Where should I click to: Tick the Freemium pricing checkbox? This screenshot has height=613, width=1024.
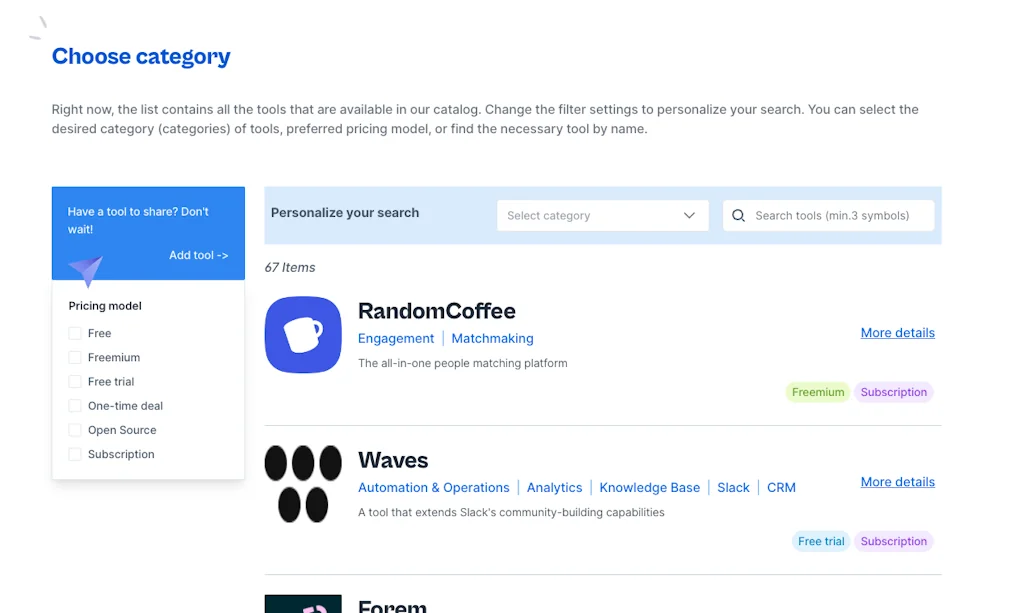pos(75,358)
